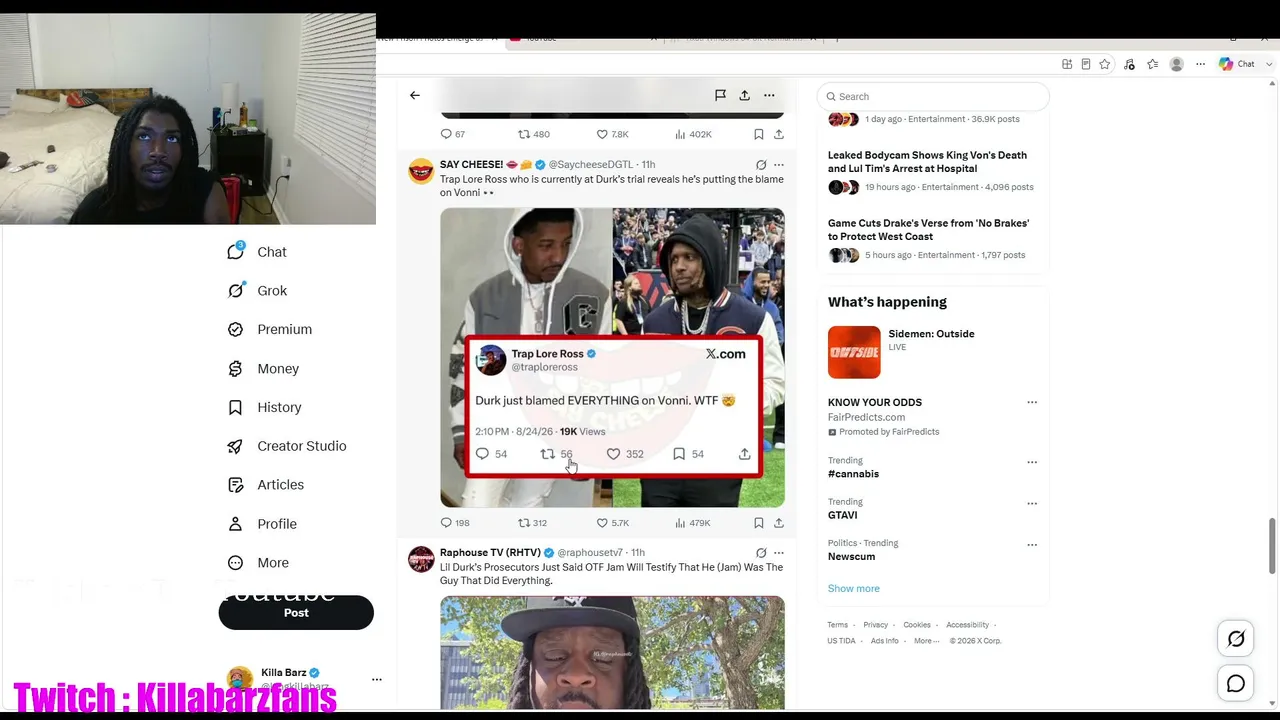Open more options for KNOW YOUR ODDS ad
Screen dimensions: 1280x720
pyautogui.click(x=1032, y=402)
